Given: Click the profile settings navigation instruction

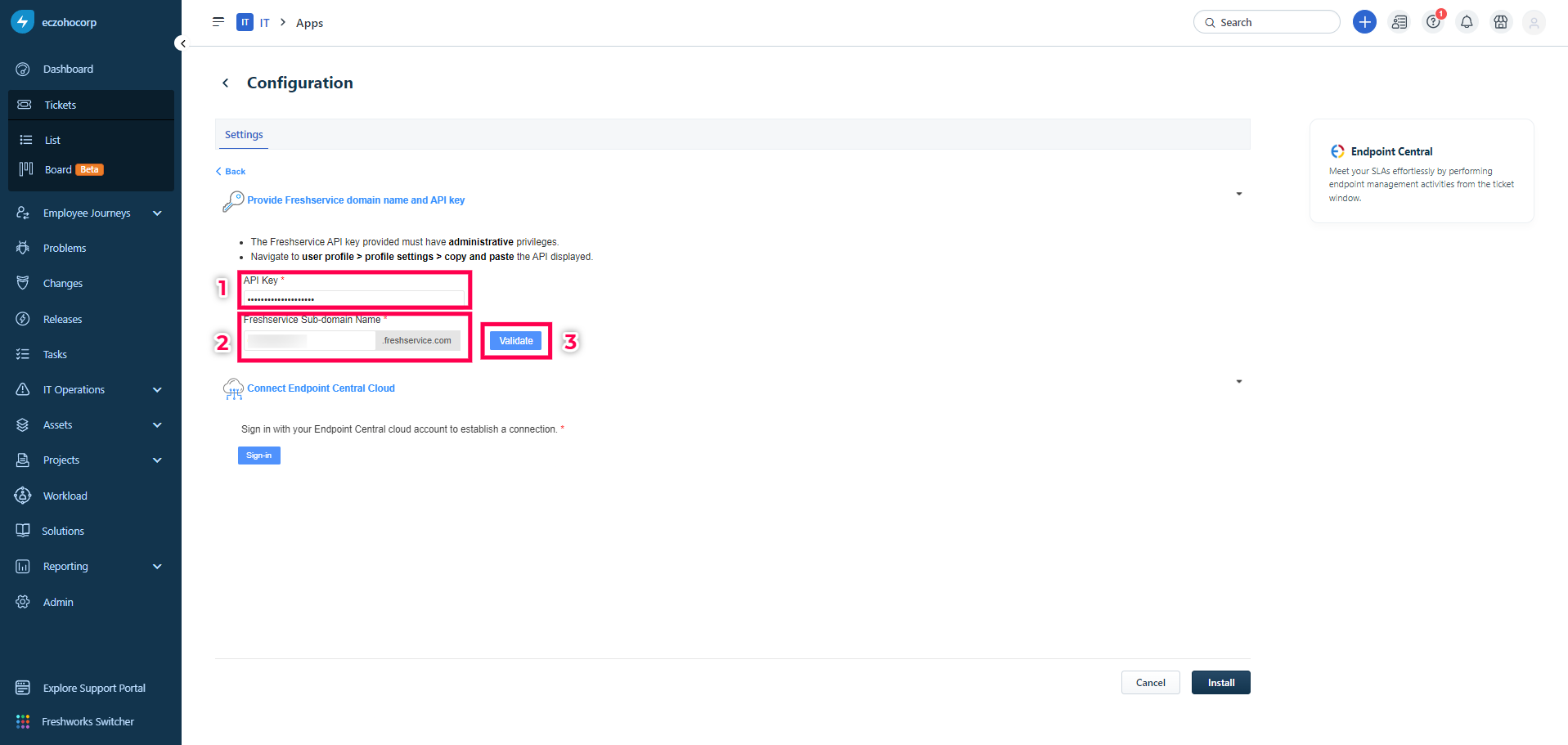Looking at the screenshot, I should pos(422,257).
